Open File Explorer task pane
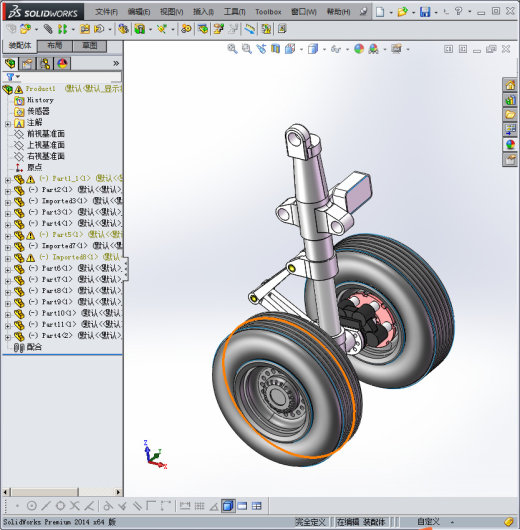The width and height of the screenshot is (520, 530). click(x=510, y=115)
